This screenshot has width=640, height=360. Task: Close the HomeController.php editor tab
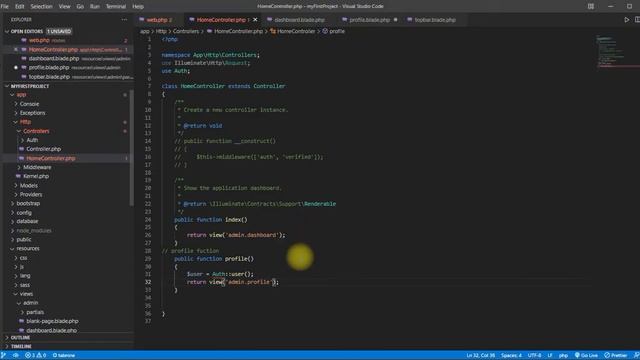tap(255, 20)
